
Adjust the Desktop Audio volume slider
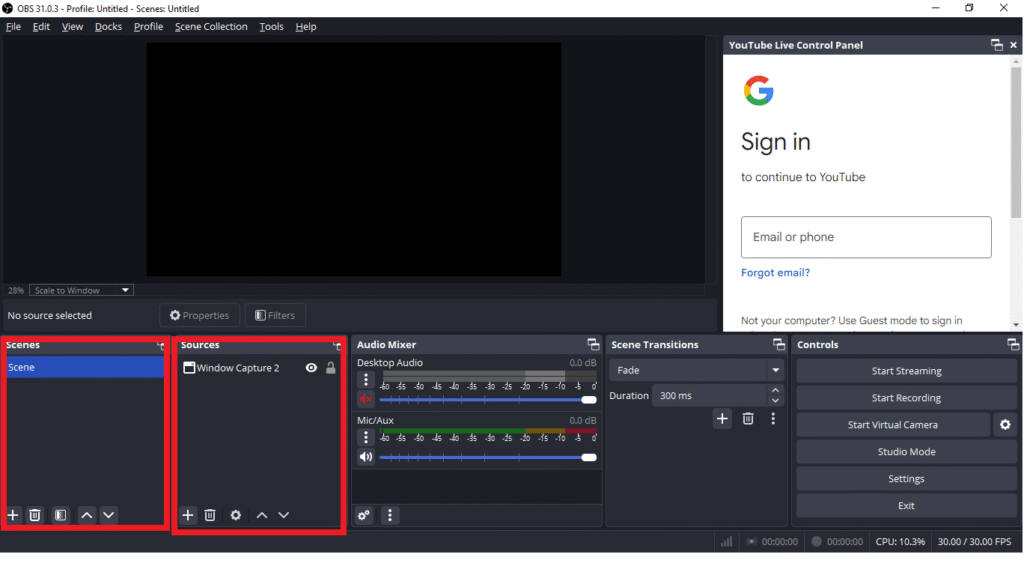pos(488,399)
